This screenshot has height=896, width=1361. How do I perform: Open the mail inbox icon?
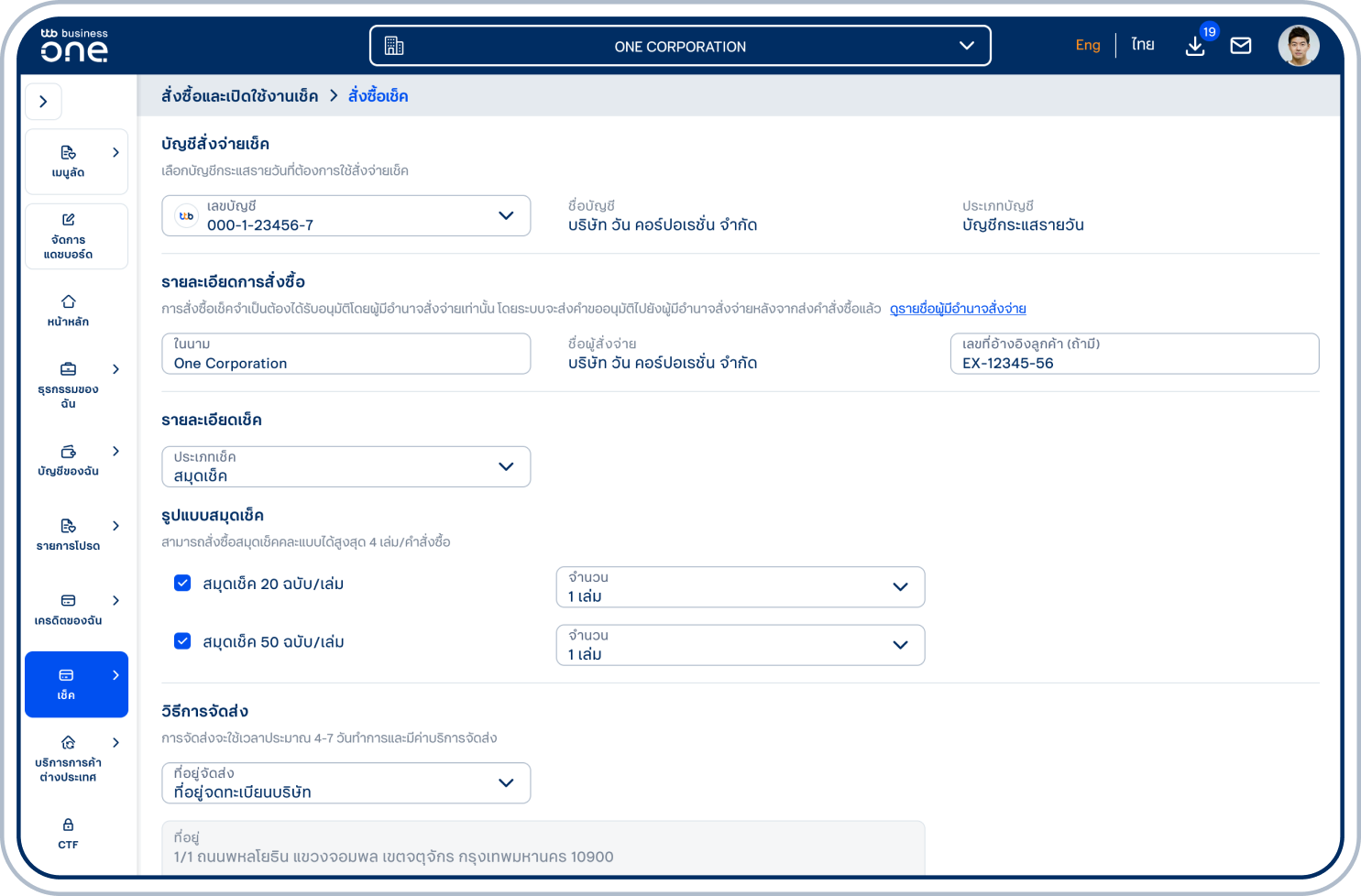coord(1241,46)
